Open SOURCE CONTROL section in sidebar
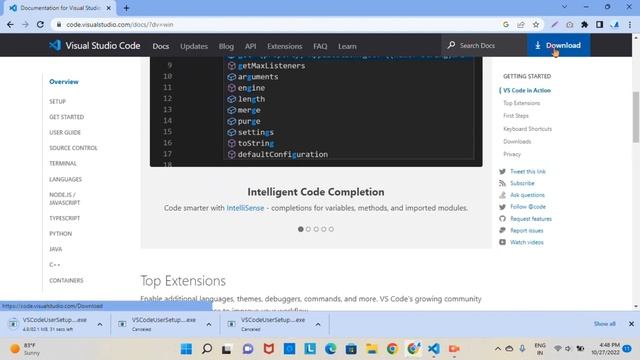The height and width of the screenshot is (360, 640). [x=73, y=148]
